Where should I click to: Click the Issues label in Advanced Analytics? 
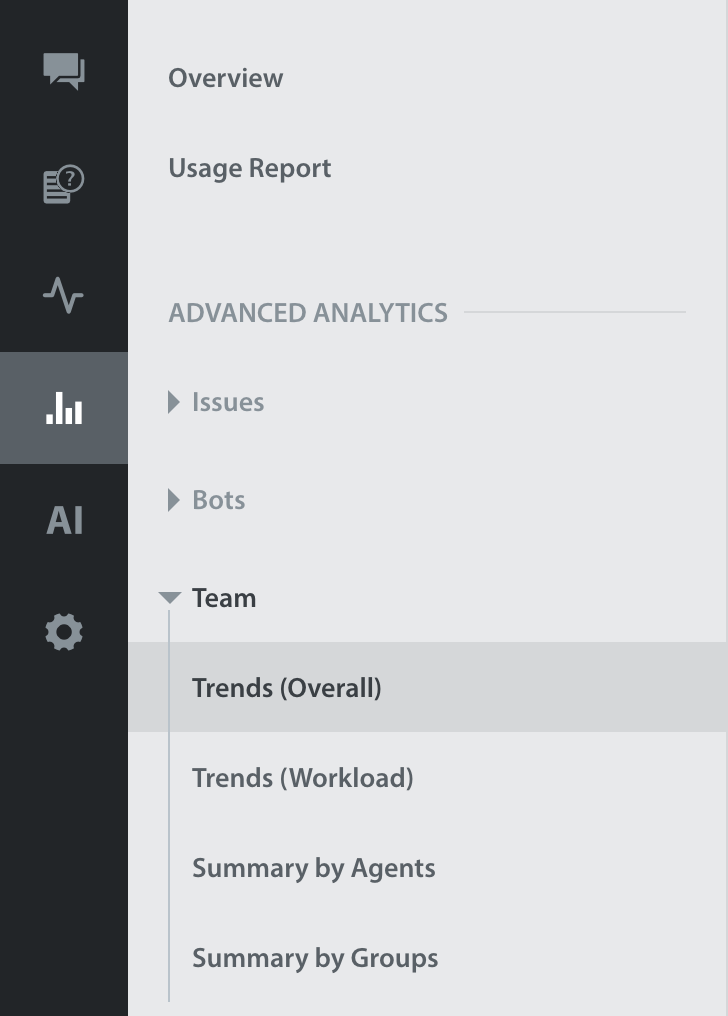[x=228, y=402]
